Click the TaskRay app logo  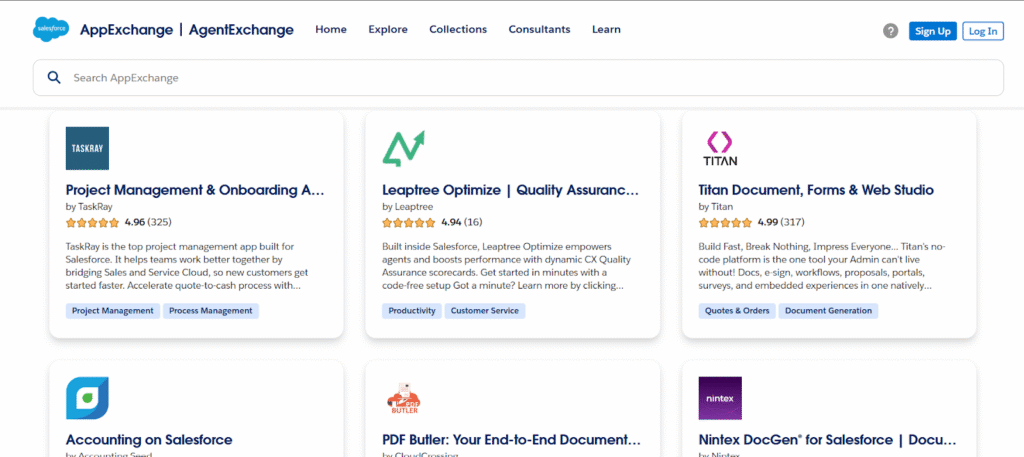coord(87,148)
